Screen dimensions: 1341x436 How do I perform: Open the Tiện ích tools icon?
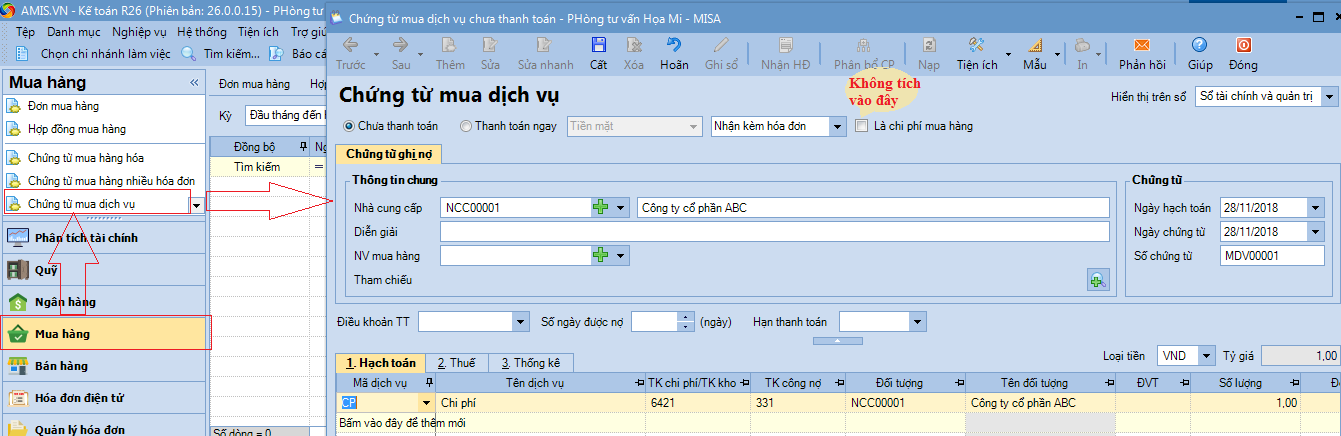tap(977, 45)
